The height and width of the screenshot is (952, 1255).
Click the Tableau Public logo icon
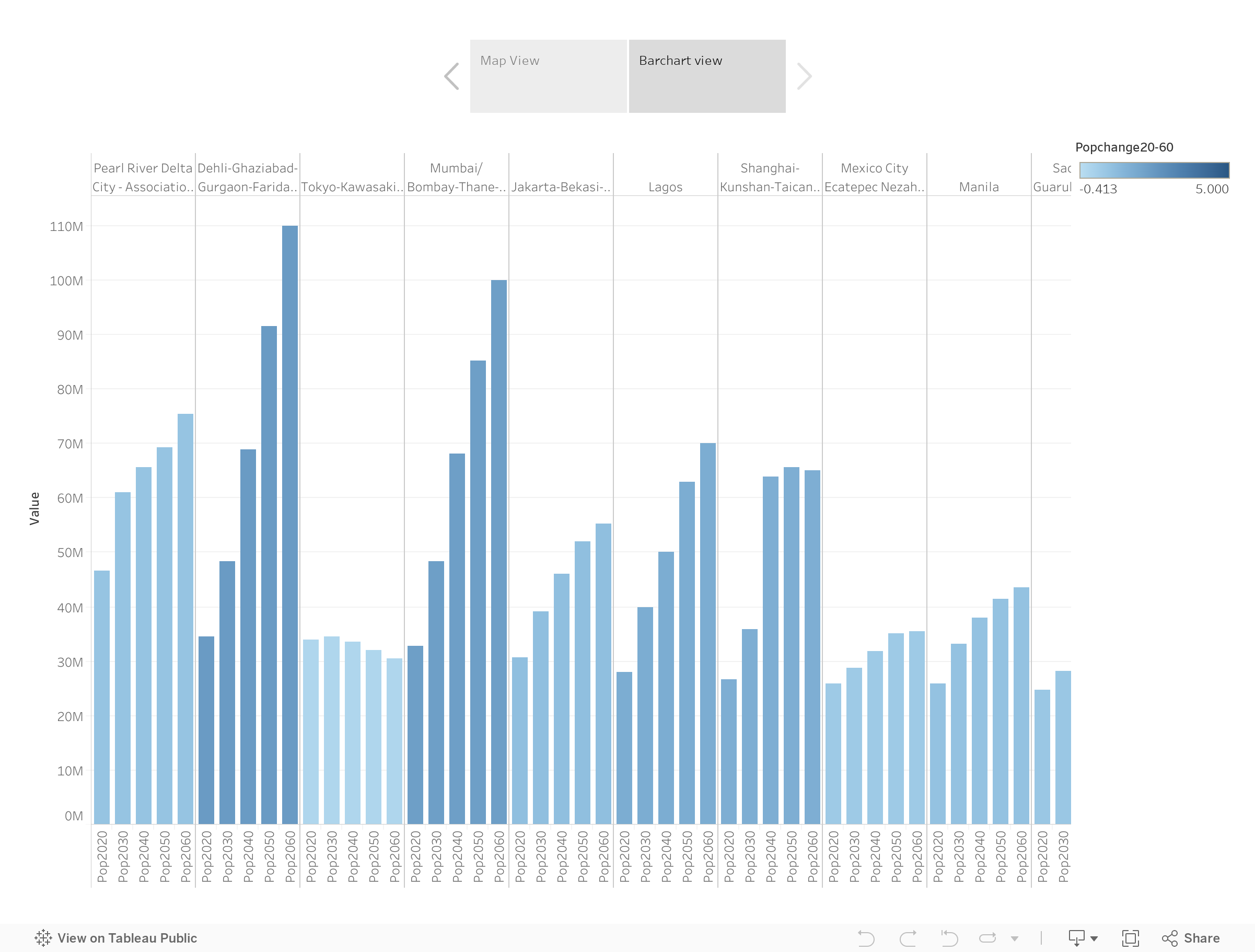(x=43, y=938)
